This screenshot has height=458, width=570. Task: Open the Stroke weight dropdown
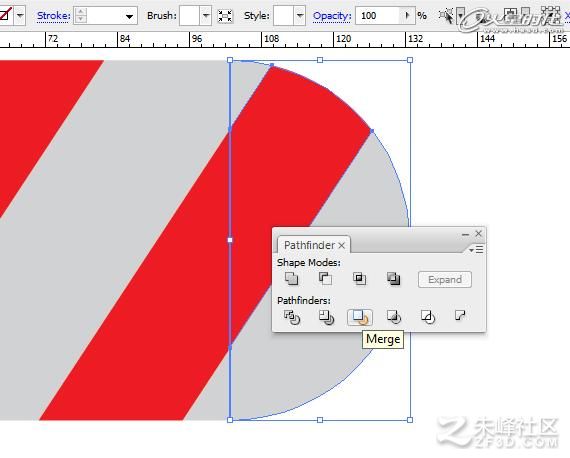(129, 16)
